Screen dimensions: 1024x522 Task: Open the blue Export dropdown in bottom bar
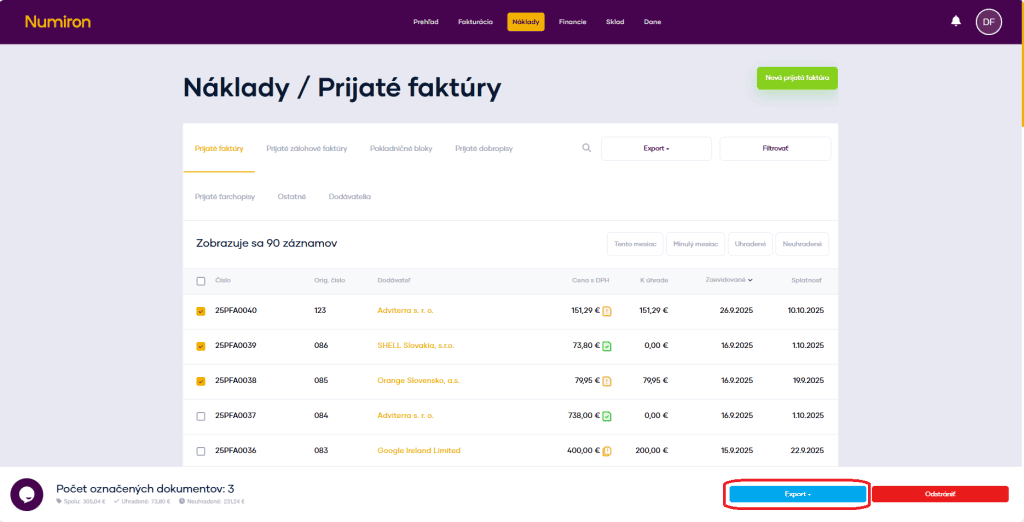[x=797, y=495]
